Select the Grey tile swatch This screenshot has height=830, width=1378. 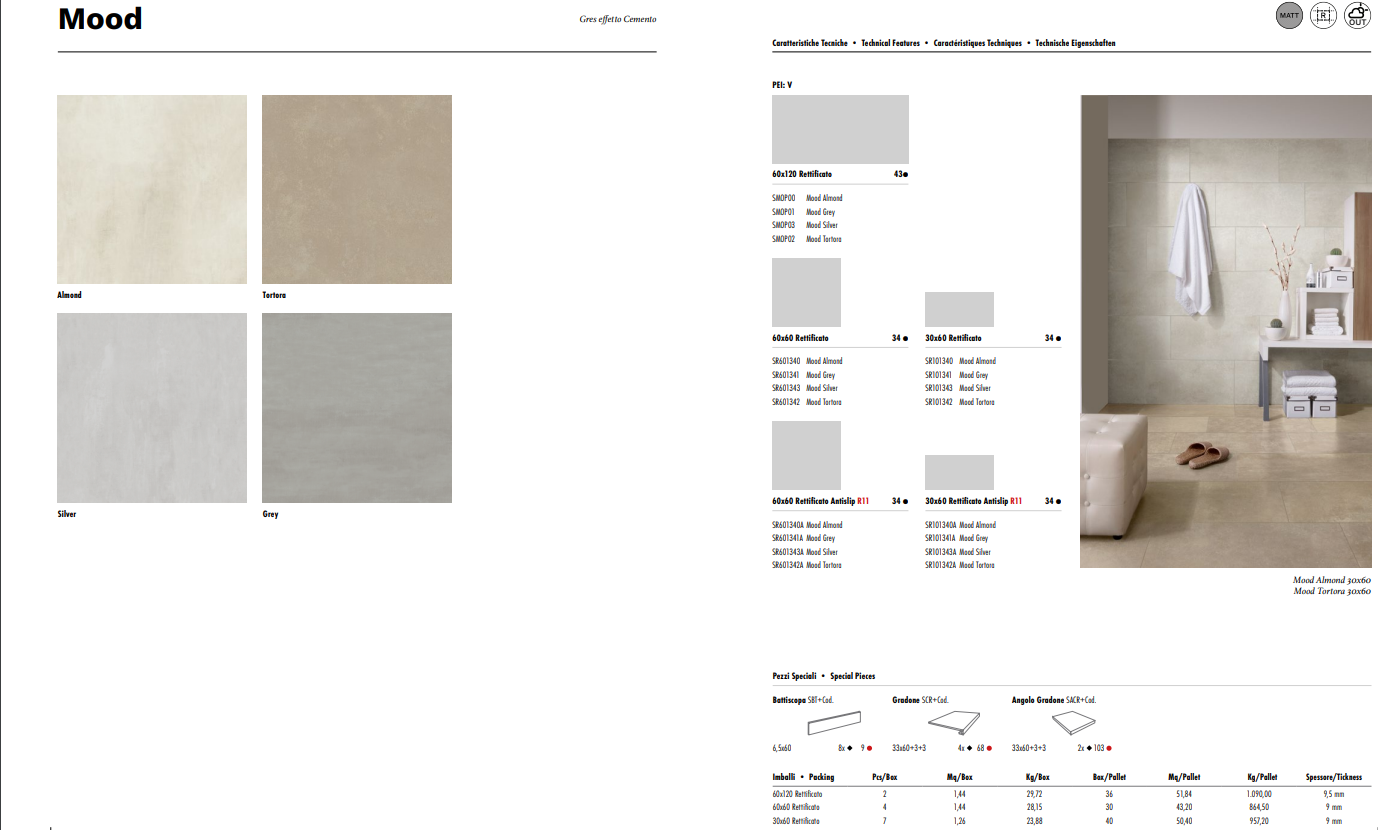tap(357, 407)
